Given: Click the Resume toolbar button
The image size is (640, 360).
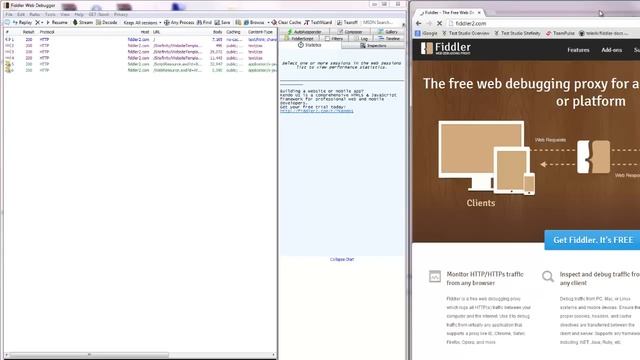Looking at the screenshot, I should pos(57,22).
